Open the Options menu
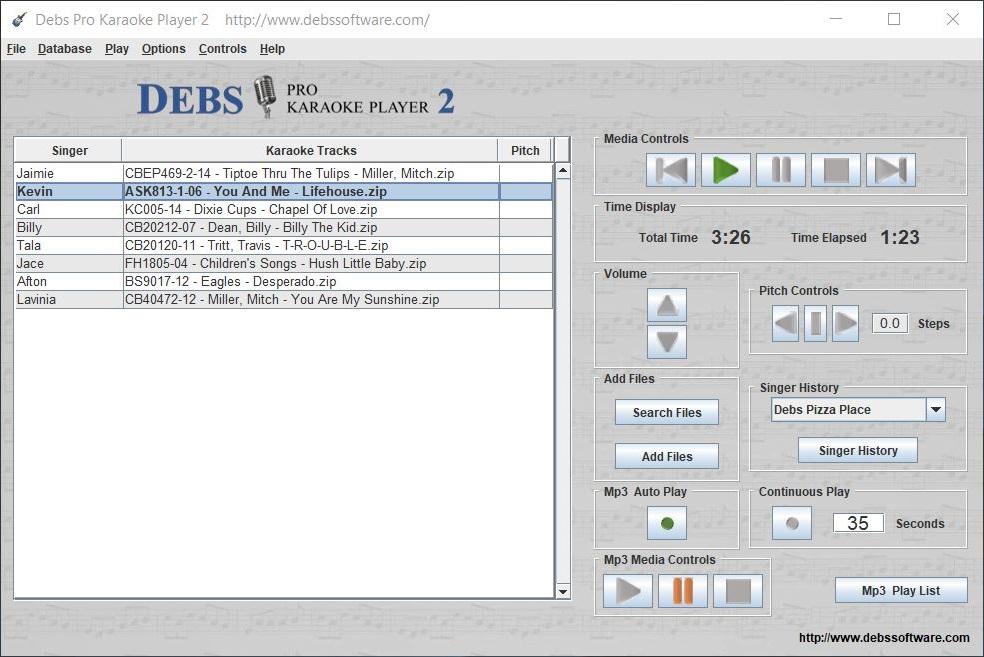The width and height of the screenshot is (984, 657). (164, 49)
